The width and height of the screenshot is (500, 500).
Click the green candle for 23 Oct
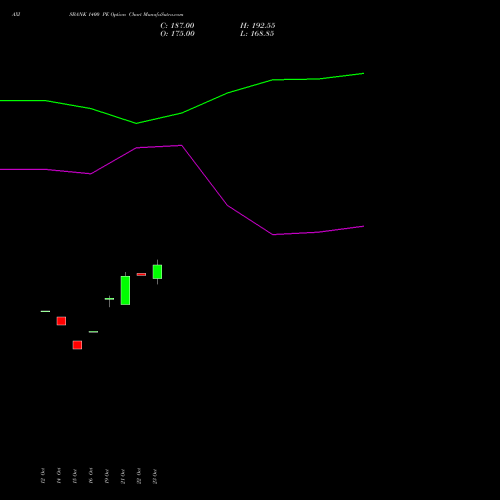157,272
